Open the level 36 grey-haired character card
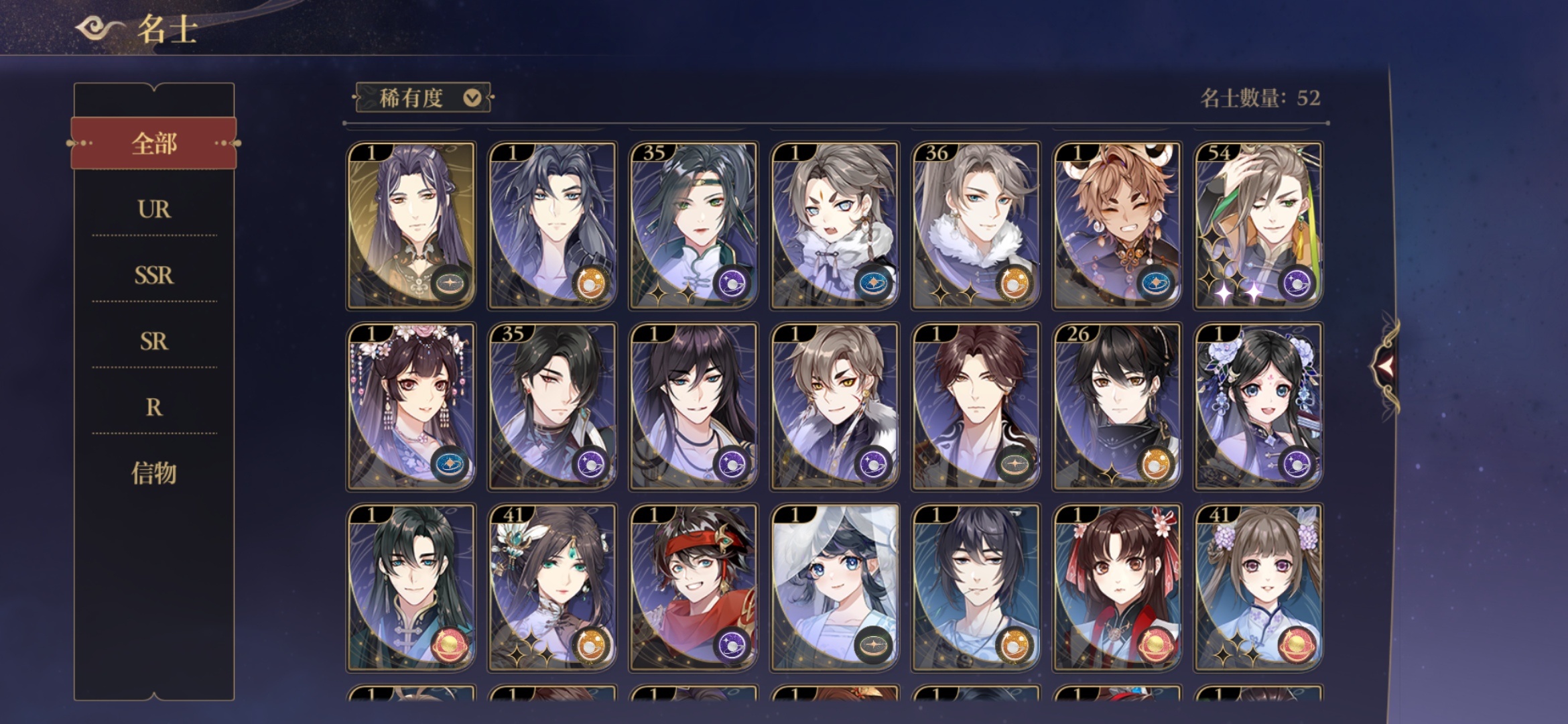The height and width of the screenshot is (724, 1568). (x=976, y=225)
